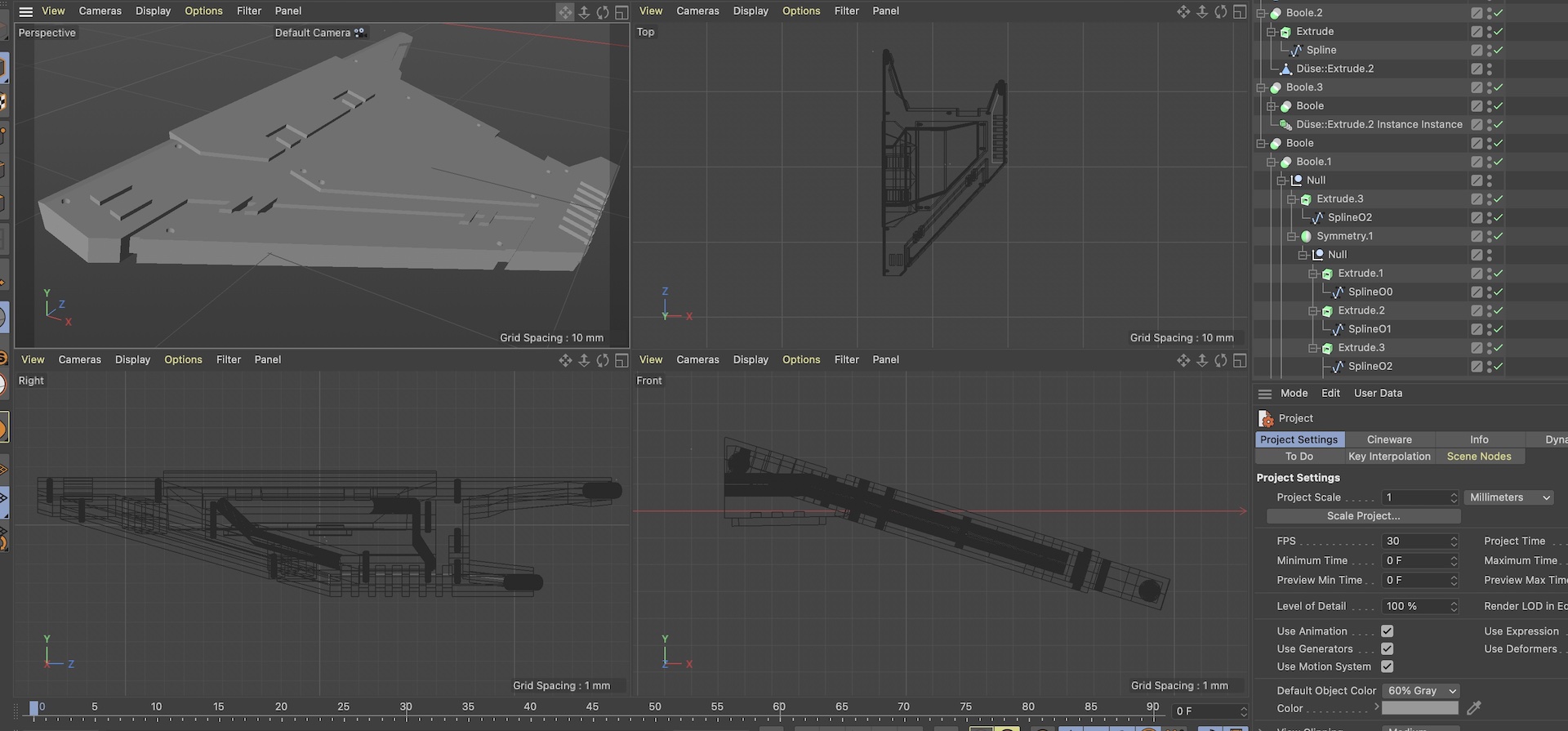Open the Attributes panel hamburger menu
This screenshot has width=1568, height=731.
[1265, 394]
